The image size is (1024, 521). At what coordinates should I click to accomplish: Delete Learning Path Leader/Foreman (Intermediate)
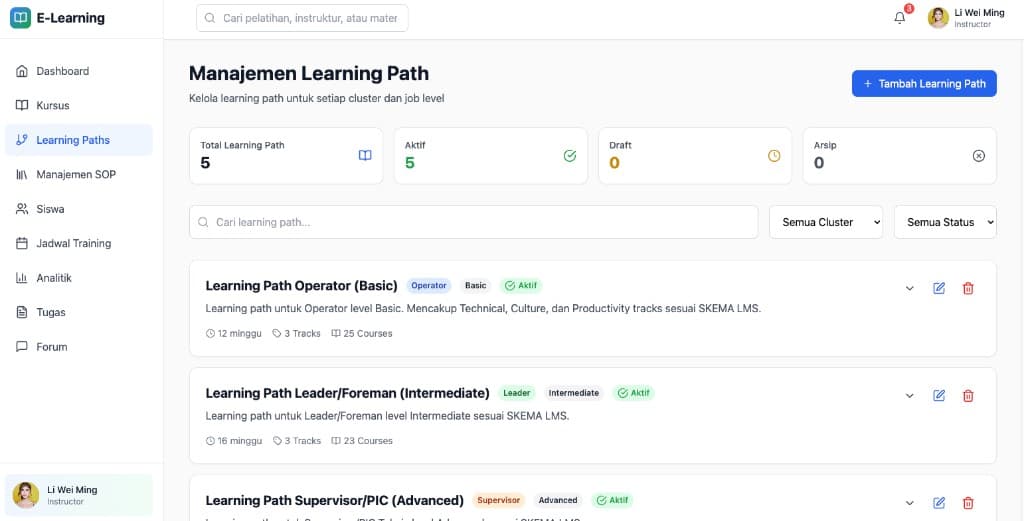point(968,396)
